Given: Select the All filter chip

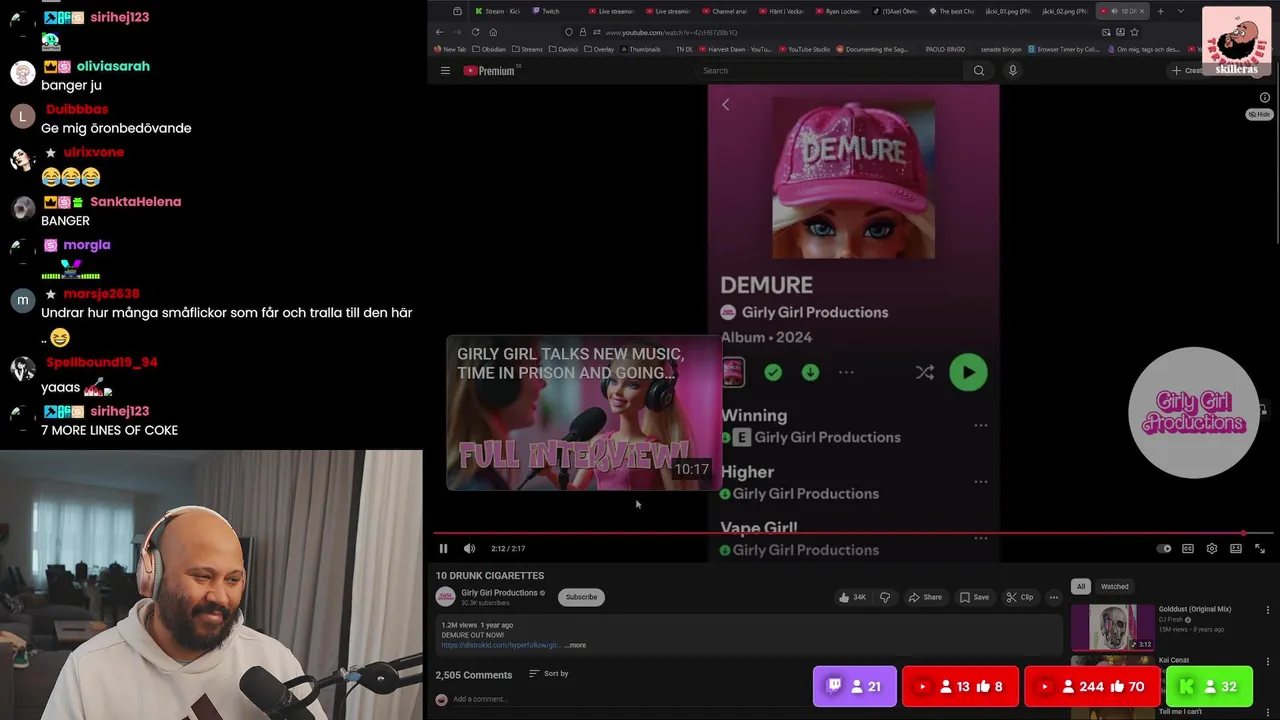Looking at the screenshot, I should tap(1080, 587).
